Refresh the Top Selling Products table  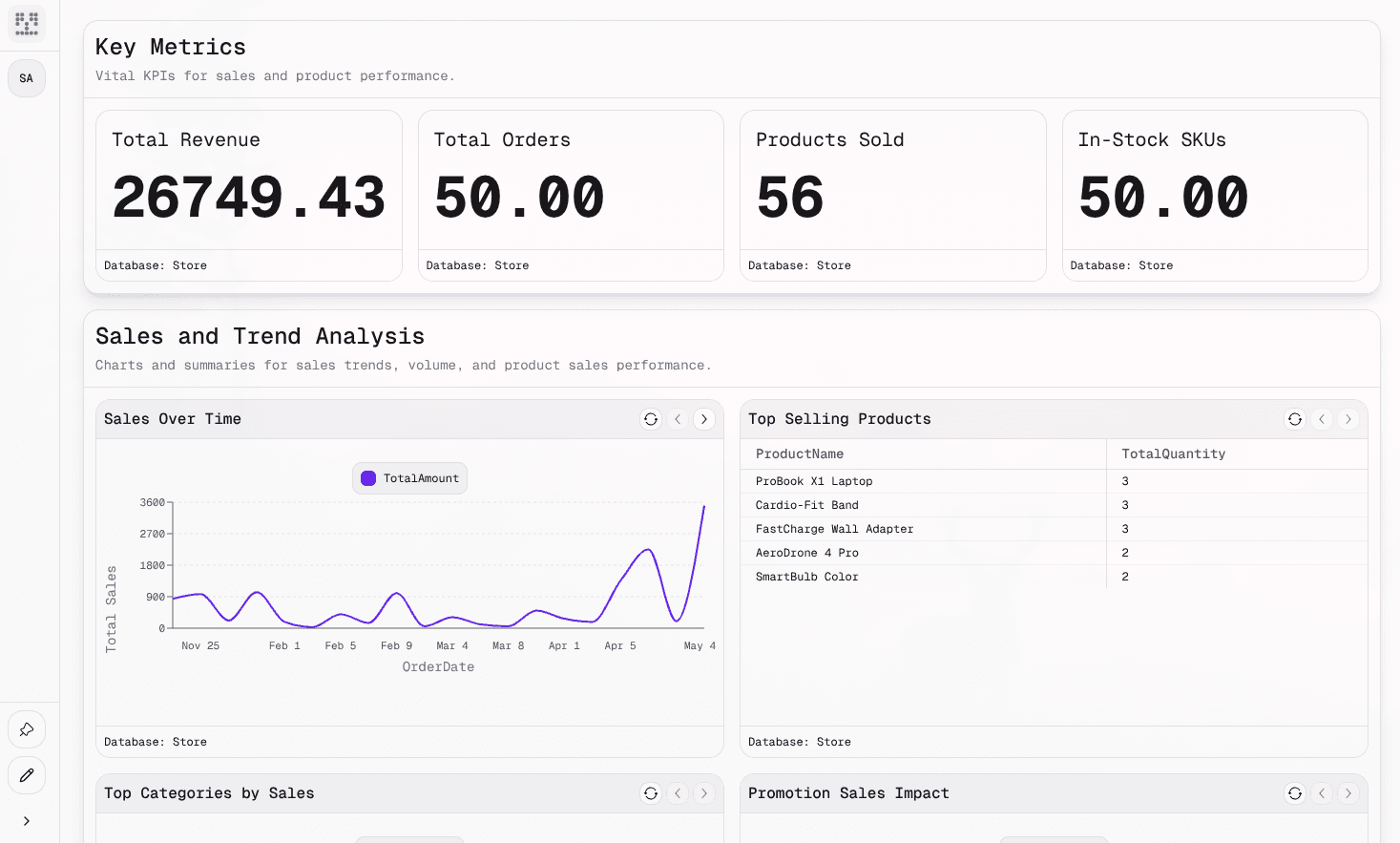tap(1294, 419)
